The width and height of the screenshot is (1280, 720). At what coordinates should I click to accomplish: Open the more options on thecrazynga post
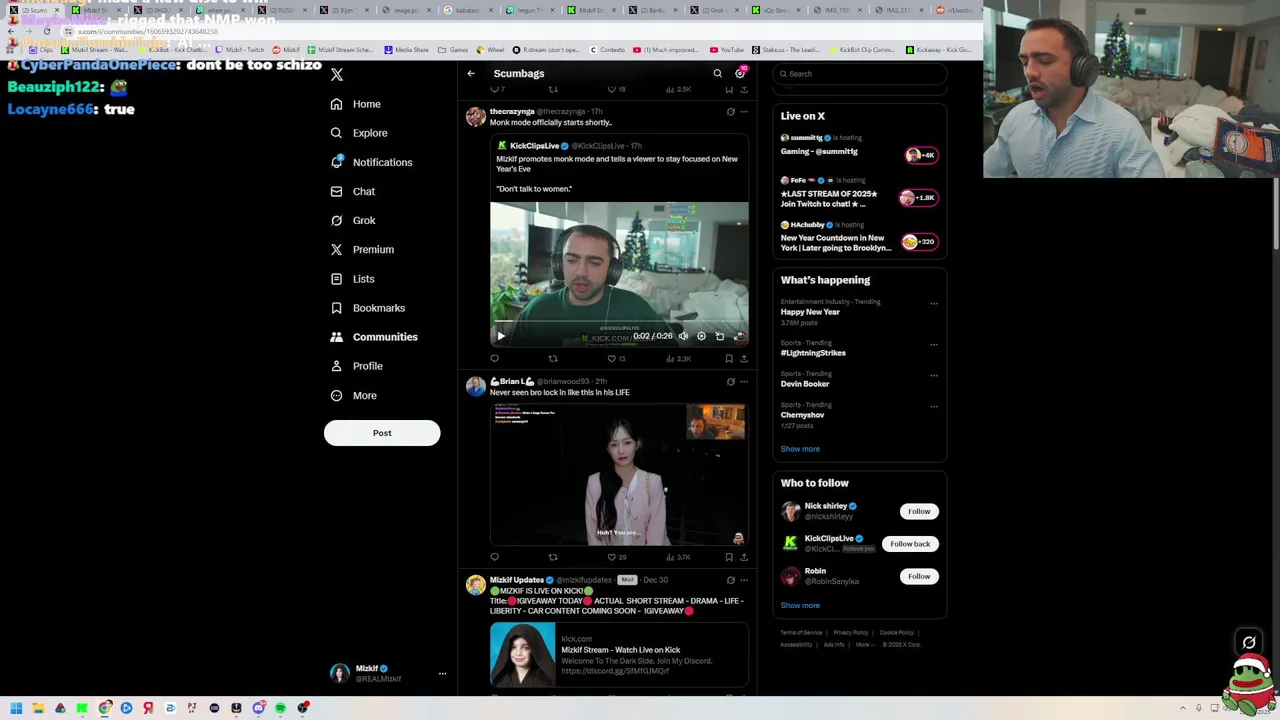point(744,112)
